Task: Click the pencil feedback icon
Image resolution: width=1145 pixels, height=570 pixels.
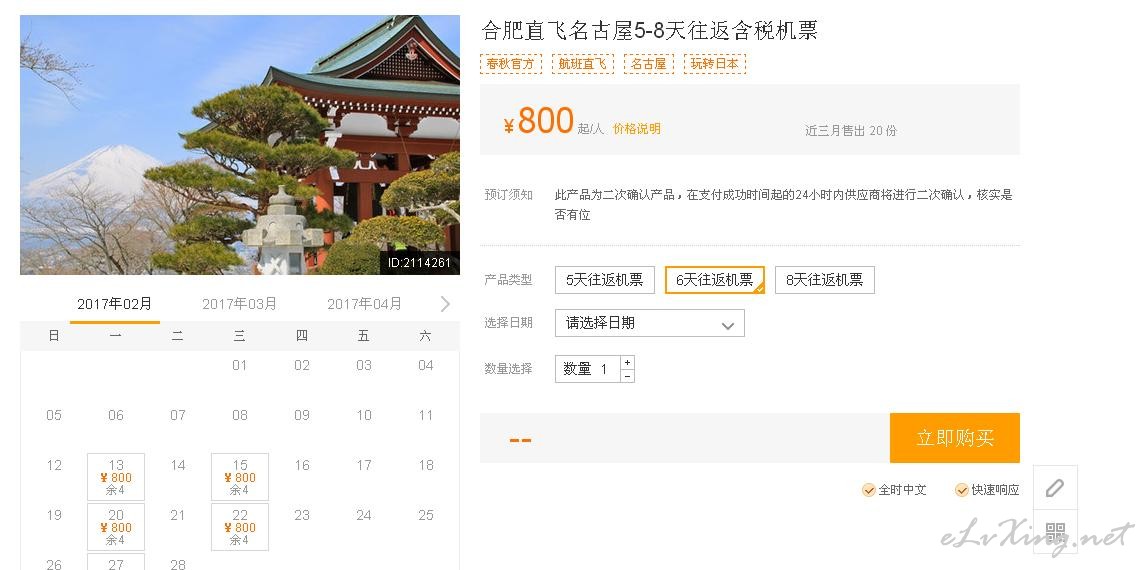Action: click(x=1054, y=488)
